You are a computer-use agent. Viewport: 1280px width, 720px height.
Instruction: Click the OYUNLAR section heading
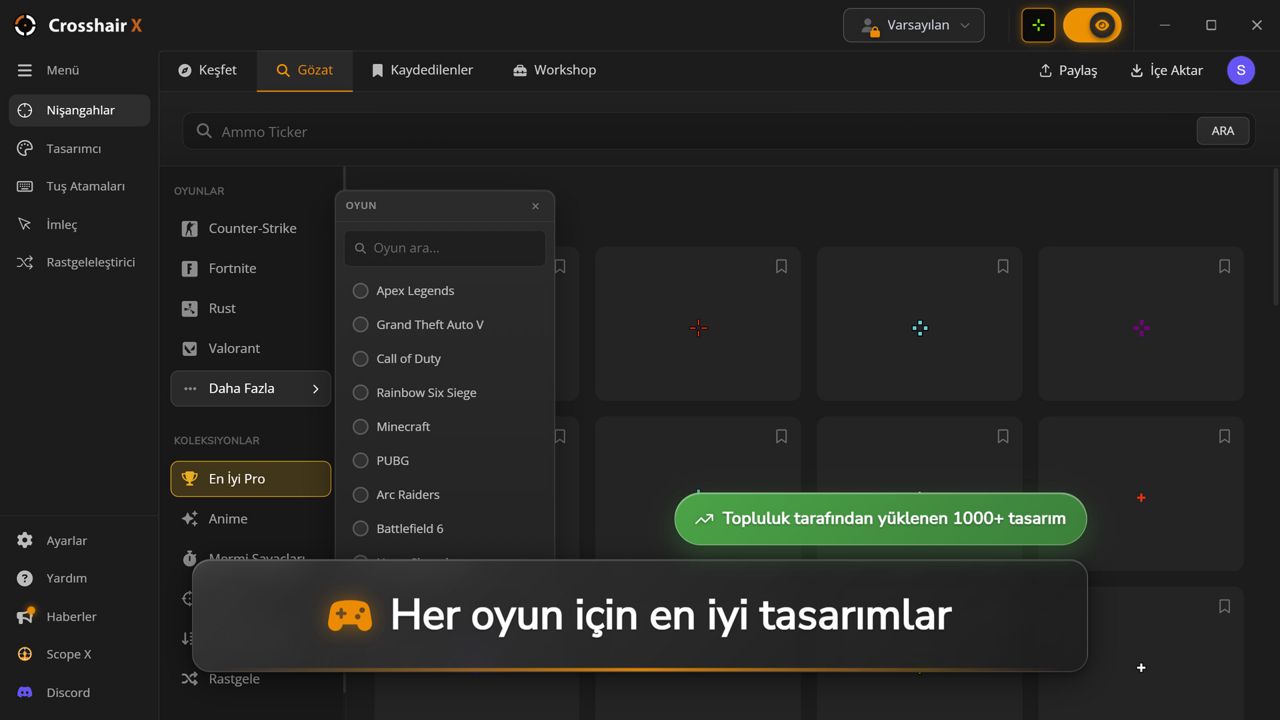coord(199,191)
